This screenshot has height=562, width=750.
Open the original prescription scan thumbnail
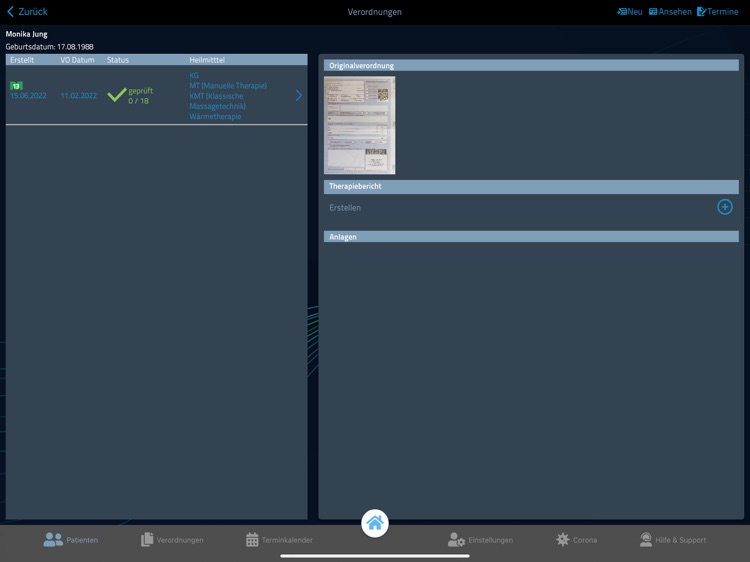(360, 125)
